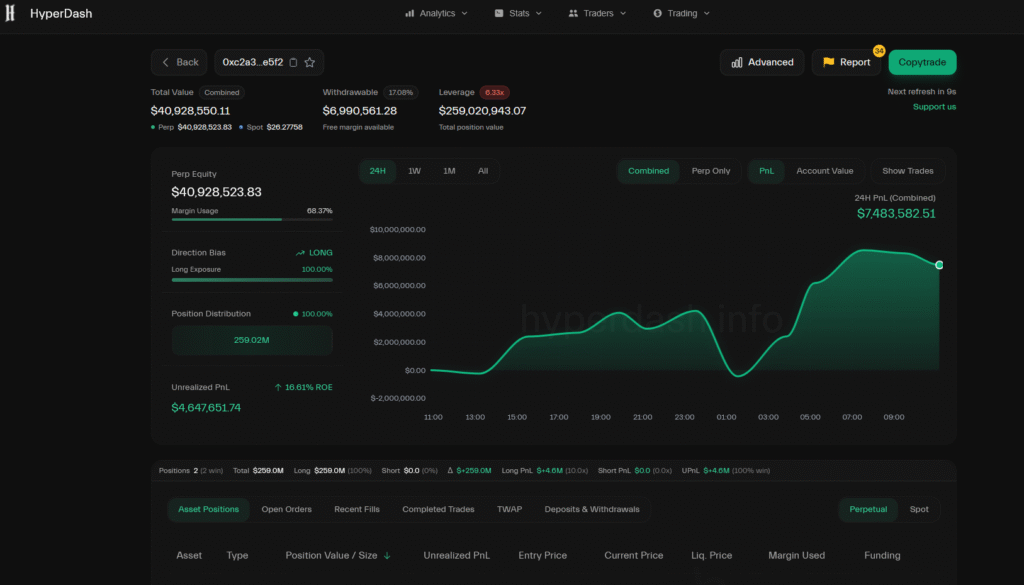Switch chart to Perp Only mode
Viewport: 1024px width, 585px height.
[711, 171]
